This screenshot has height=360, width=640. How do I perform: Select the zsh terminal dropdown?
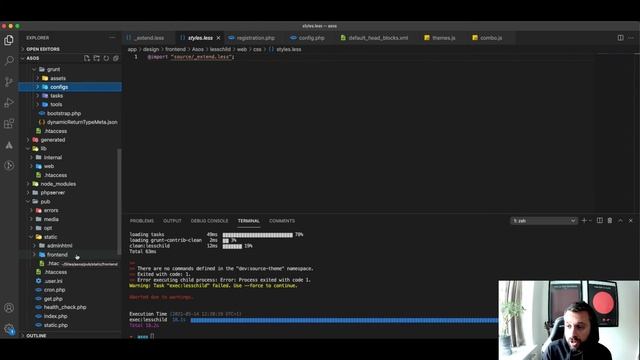tap(543, 221)
